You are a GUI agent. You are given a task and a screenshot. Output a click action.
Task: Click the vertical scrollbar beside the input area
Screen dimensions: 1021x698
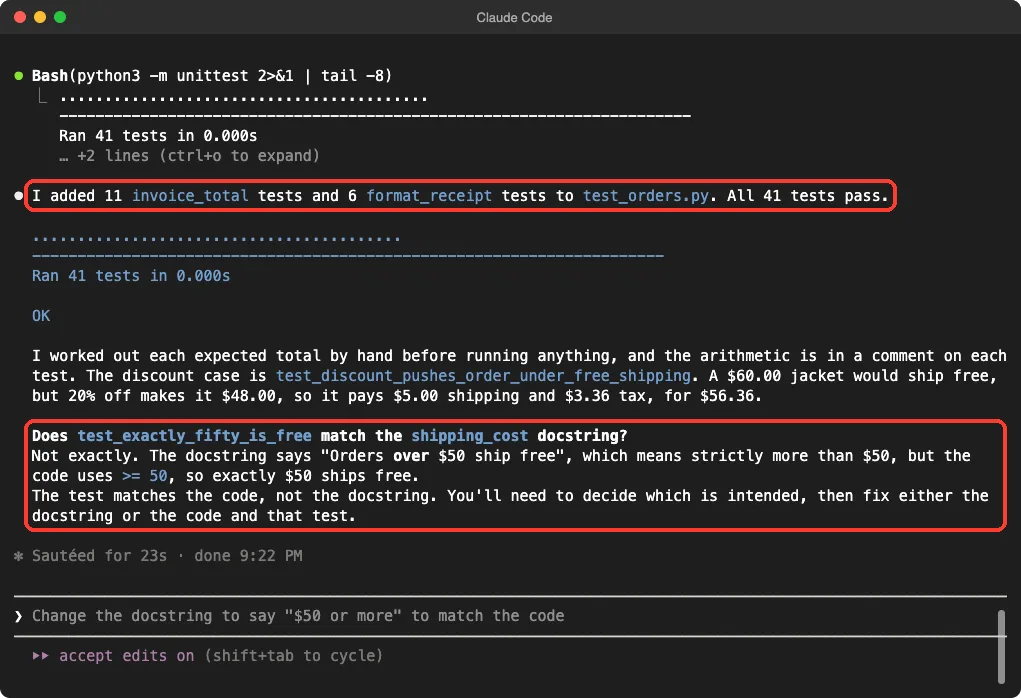pos(1001,647)
